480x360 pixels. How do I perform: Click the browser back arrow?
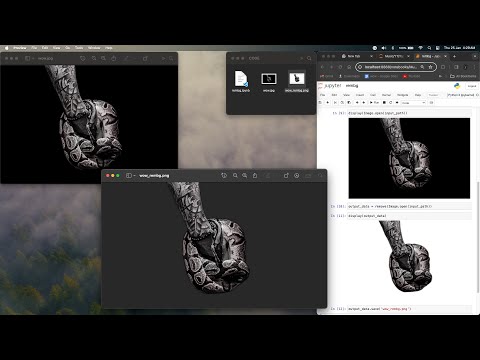tap(322, 67)
